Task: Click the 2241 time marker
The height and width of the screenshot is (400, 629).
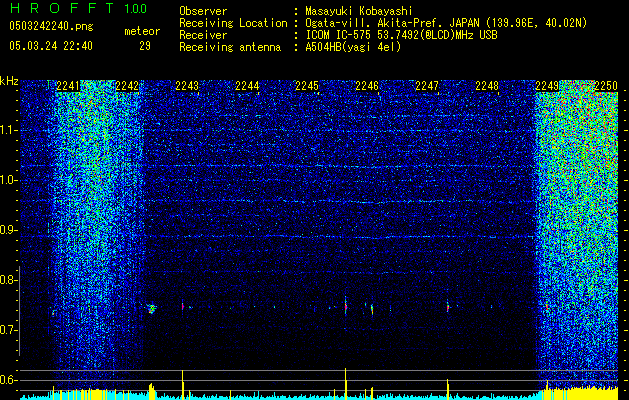Action: tap(68, 85)
